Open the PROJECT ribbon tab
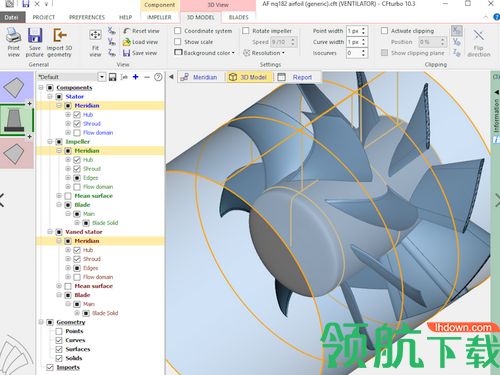The height and width of the screenshot is (375, 500). click(x=44, y=17)
